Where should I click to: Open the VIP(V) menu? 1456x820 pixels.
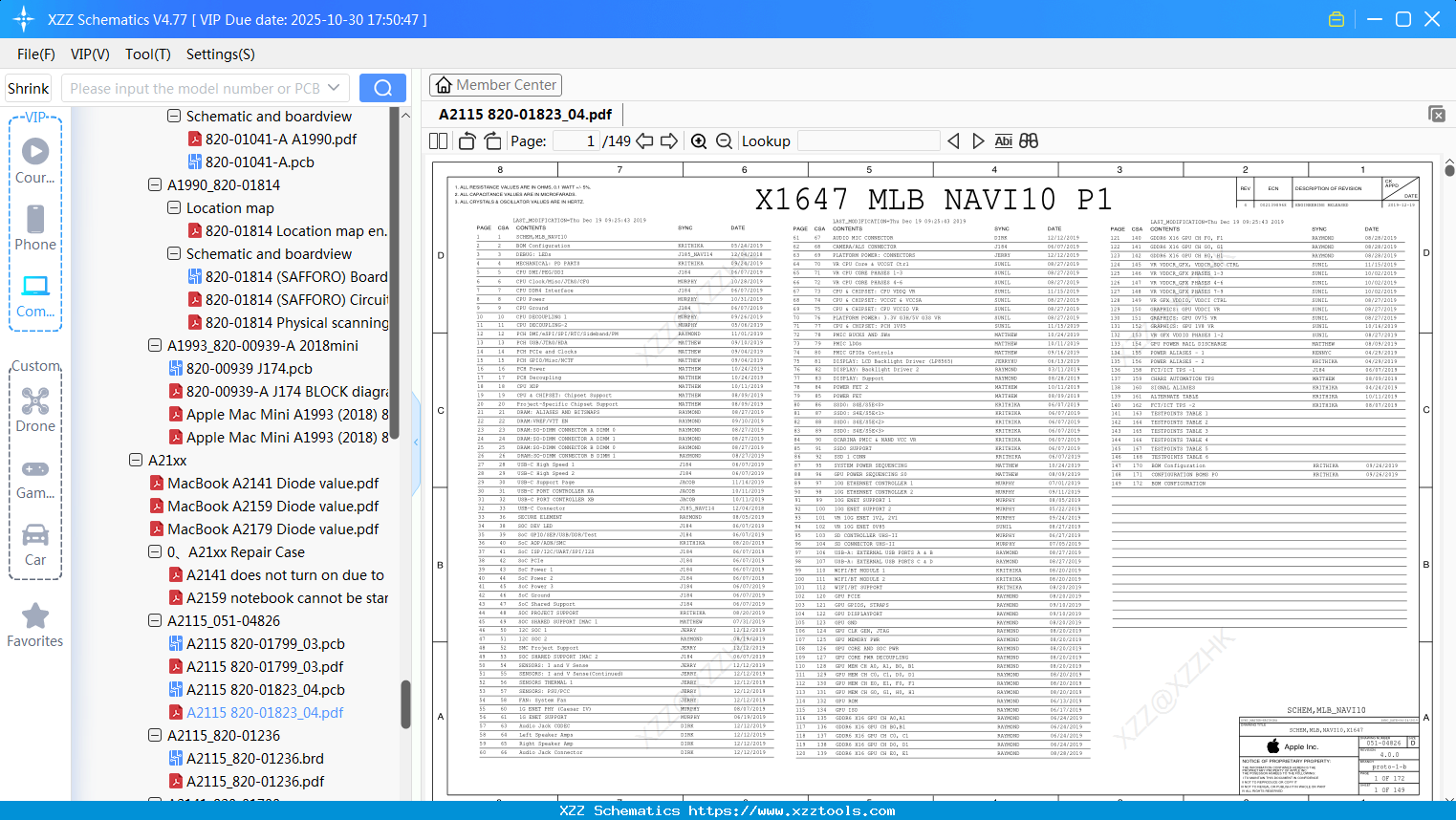click(x=90, y=54)
